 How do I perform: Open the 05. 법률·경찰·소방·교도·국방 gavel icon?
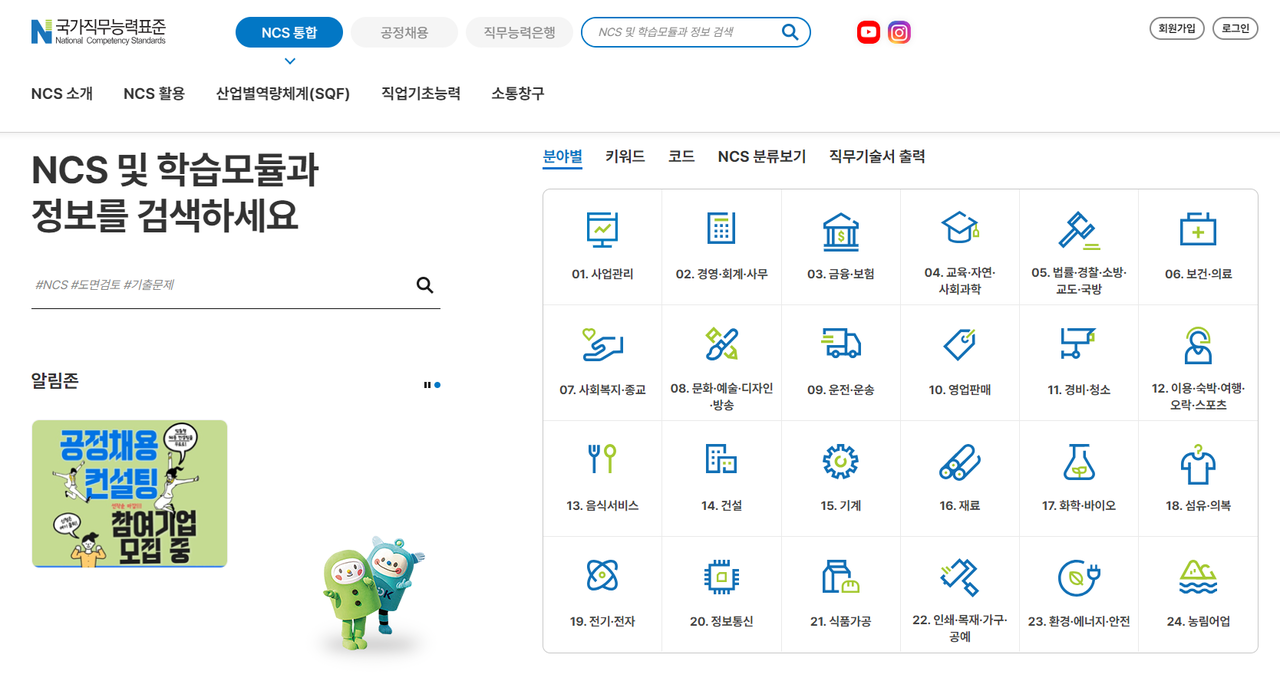[1079, 230]
